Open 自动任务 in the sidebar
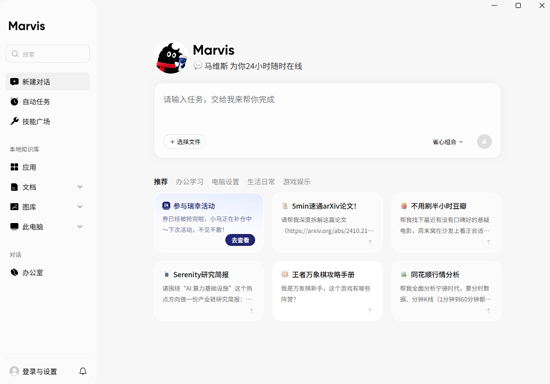550x384 pixels. (x=48, y=102)
